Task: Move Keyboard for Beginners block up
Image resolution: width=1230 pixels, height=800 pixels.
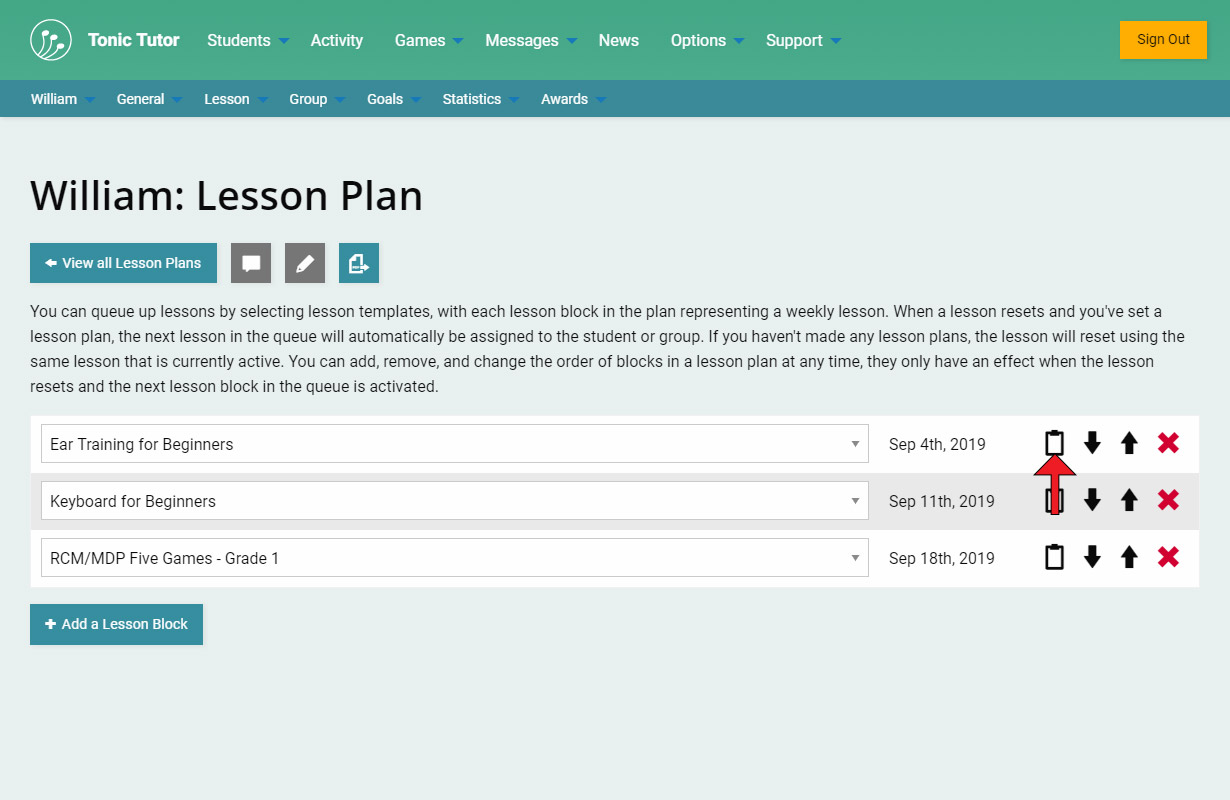Action: click(1129, 500)
